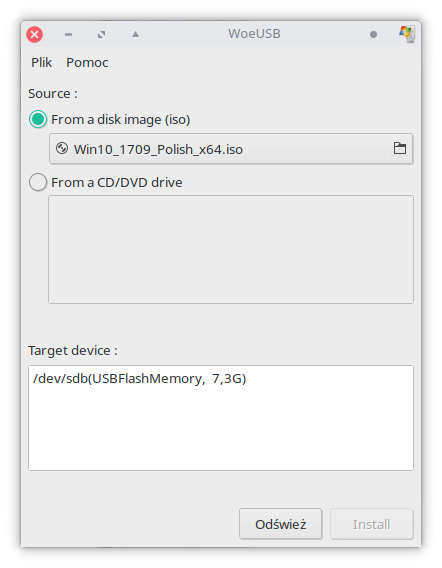Screen dimensions: 442x568
Task: Click the 'From a disk image (iso)' label text
Action: 121,120
